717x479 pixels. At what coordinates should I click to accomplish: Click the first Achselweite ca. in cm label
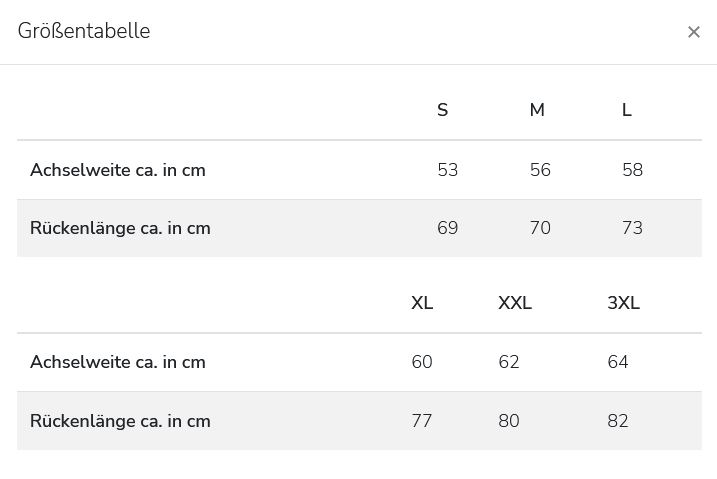pyautogui.click(x=118, y=170)
